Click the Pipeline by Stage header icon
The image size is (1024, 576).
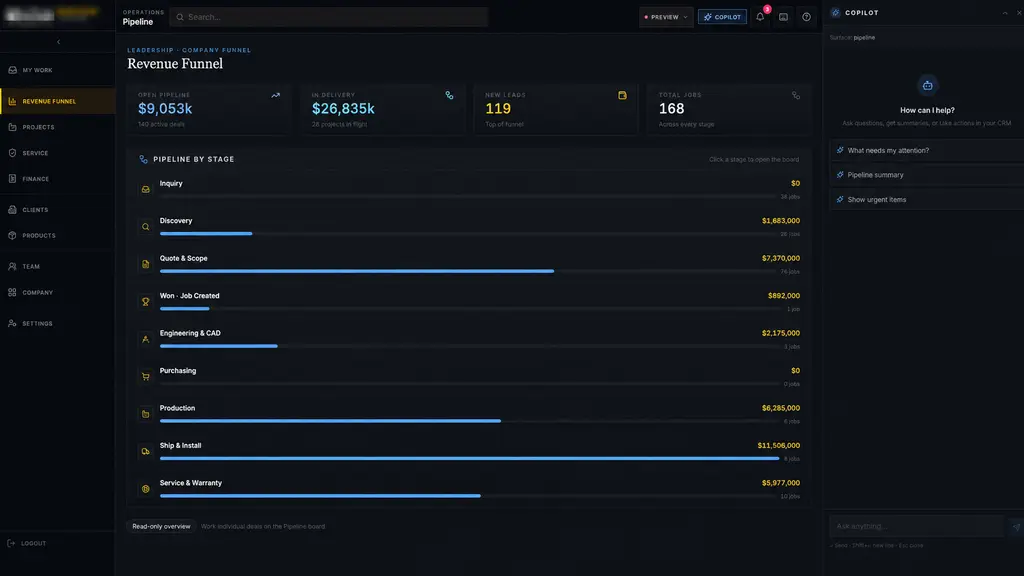144,159
